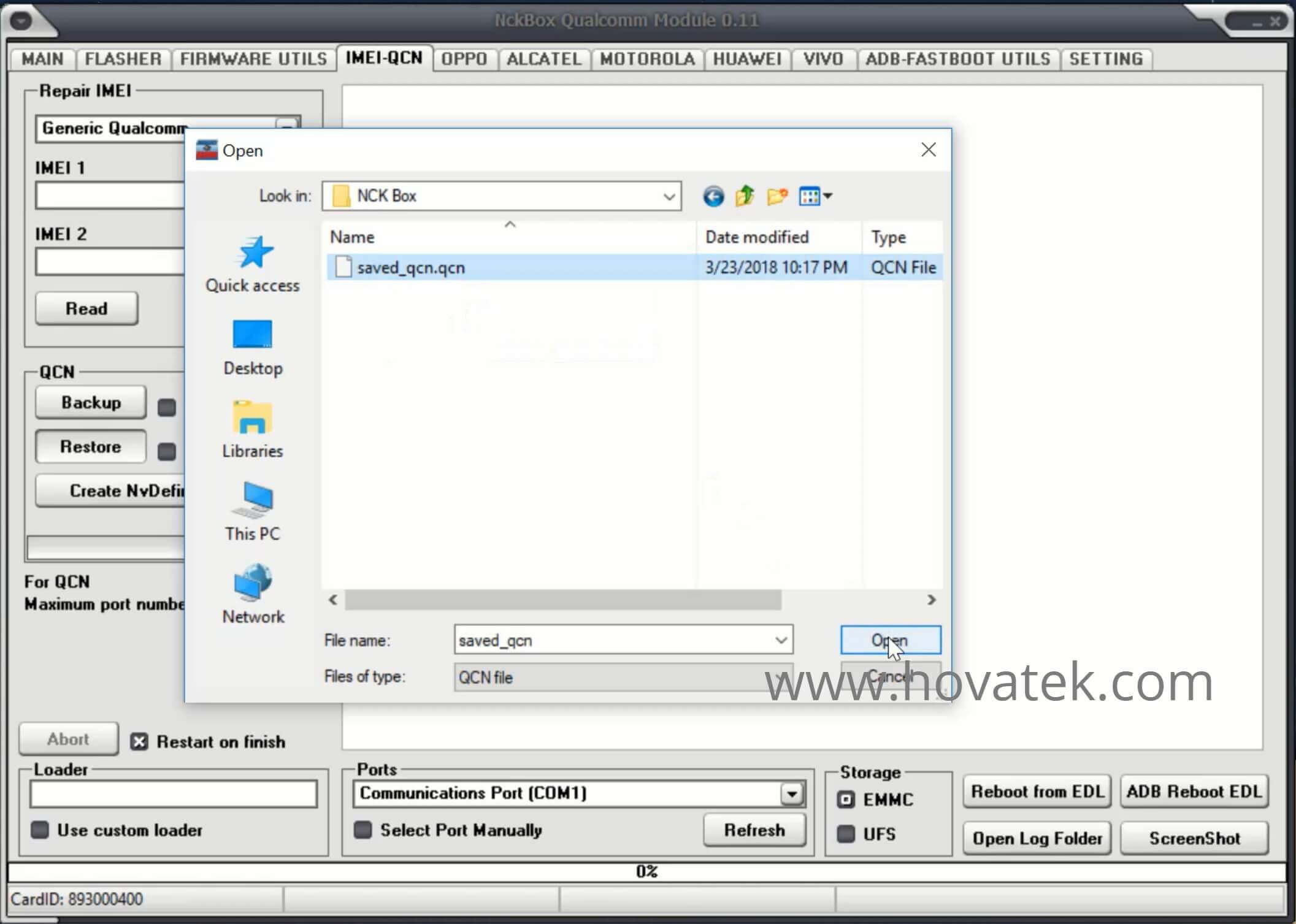Enable Use custom loader checkbox

40,830
